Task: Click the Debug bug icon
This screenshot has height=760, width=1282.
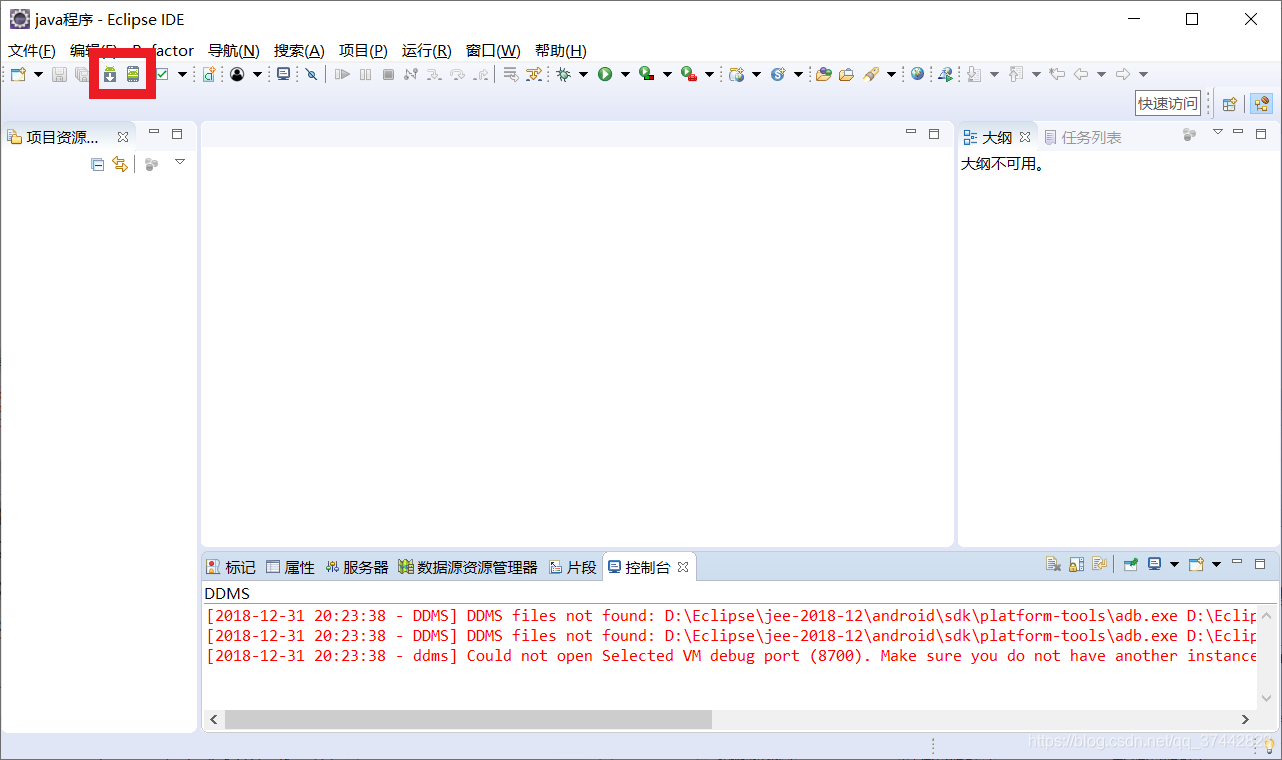Action: pyautogui.click(x=564, y=74)
